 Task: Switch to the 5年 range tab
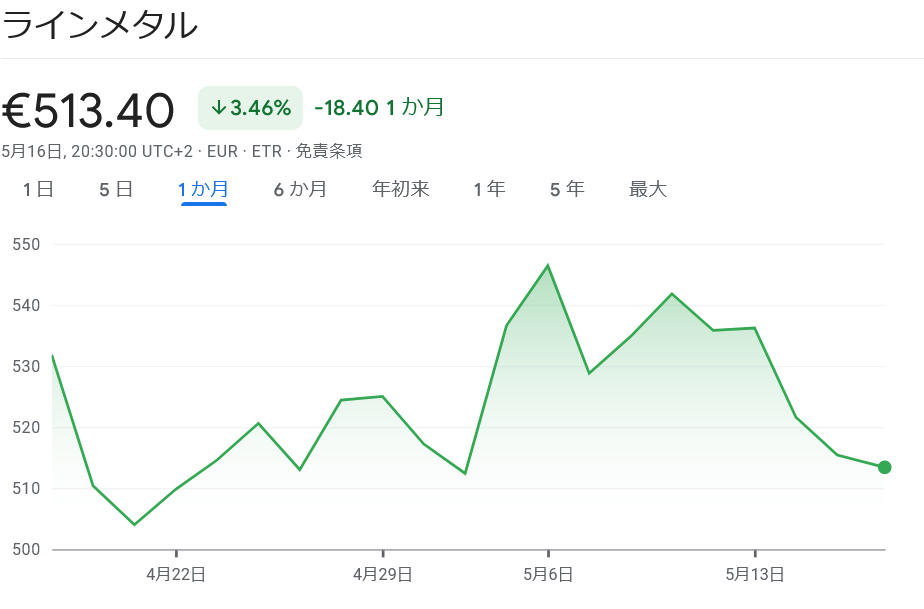[565, 188]
